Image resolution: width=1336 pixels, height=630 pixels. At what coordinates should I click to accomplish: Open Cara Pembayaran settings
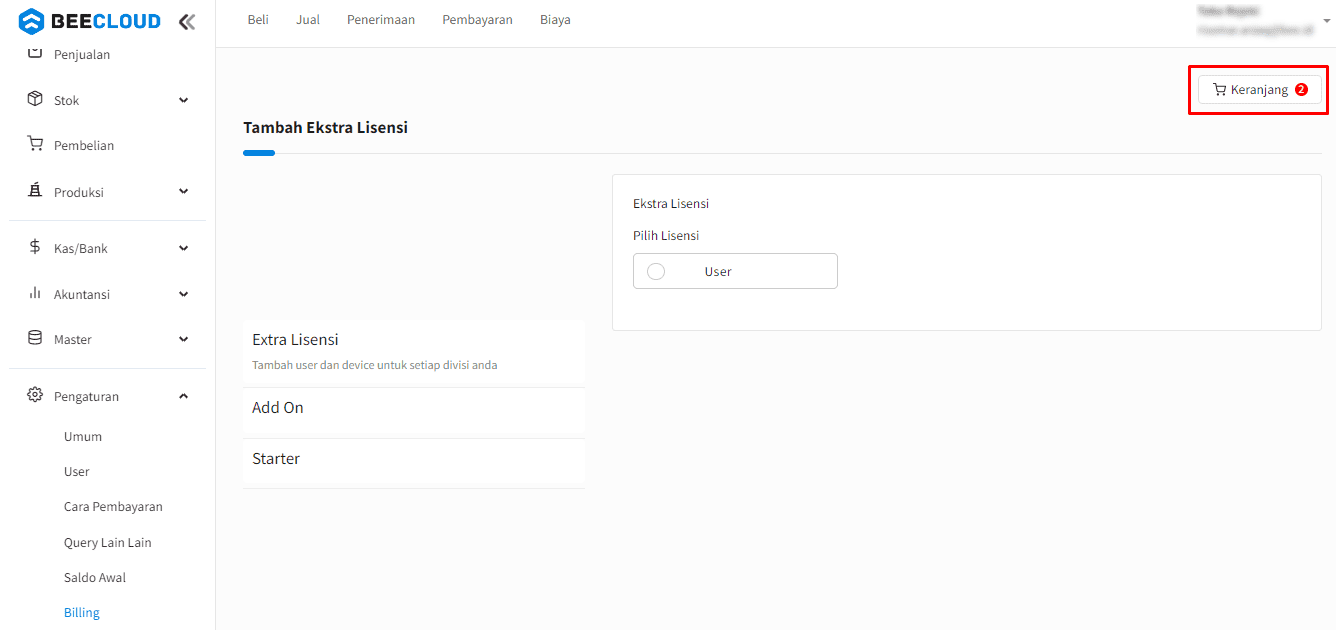(113, 507)
